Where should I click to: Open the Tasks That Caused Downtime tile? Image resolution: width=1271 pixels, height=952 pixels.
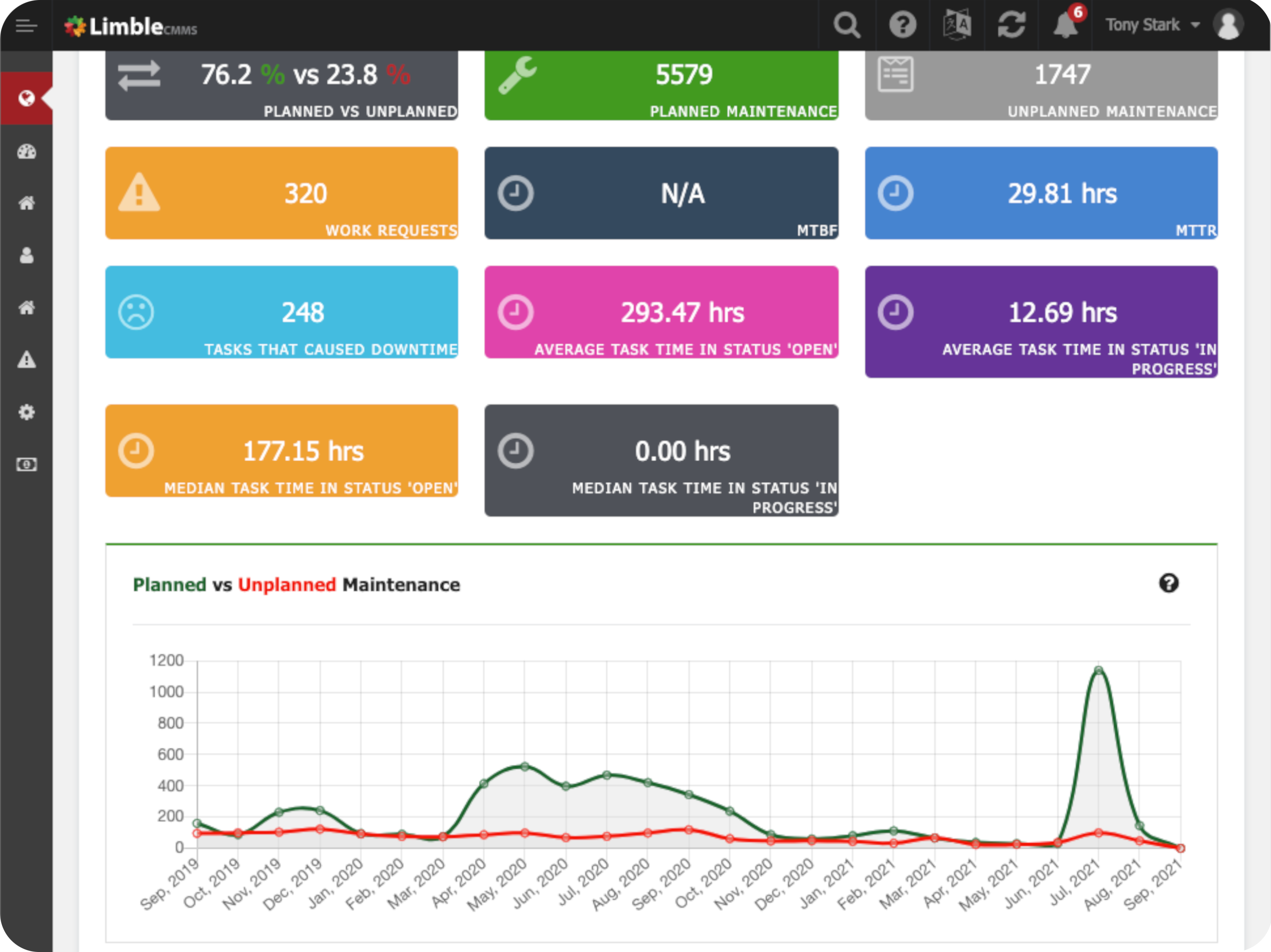click(x=282, y=312)
